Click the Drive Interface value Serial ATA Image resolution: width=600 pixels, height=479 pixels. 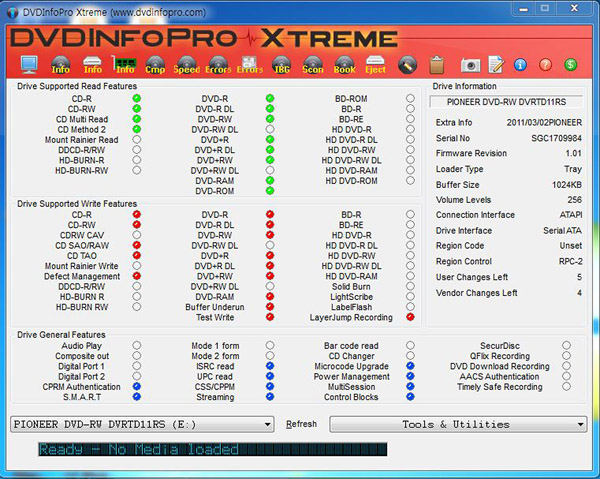(562, 230)
